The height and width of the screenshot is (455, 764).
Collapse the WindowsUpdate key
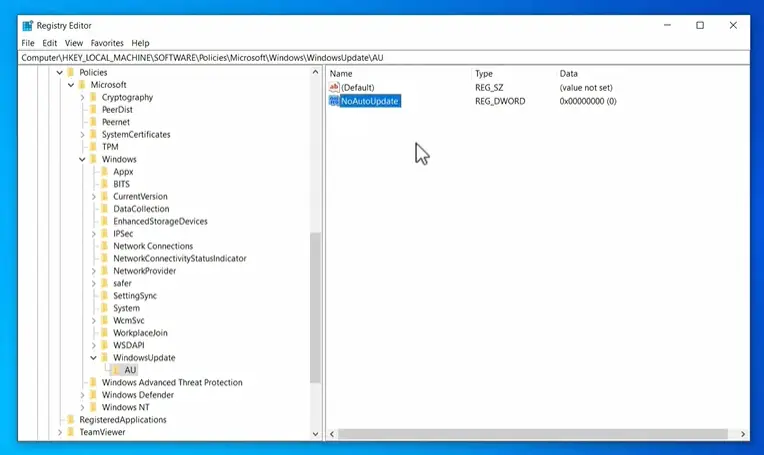pos(94,358)
